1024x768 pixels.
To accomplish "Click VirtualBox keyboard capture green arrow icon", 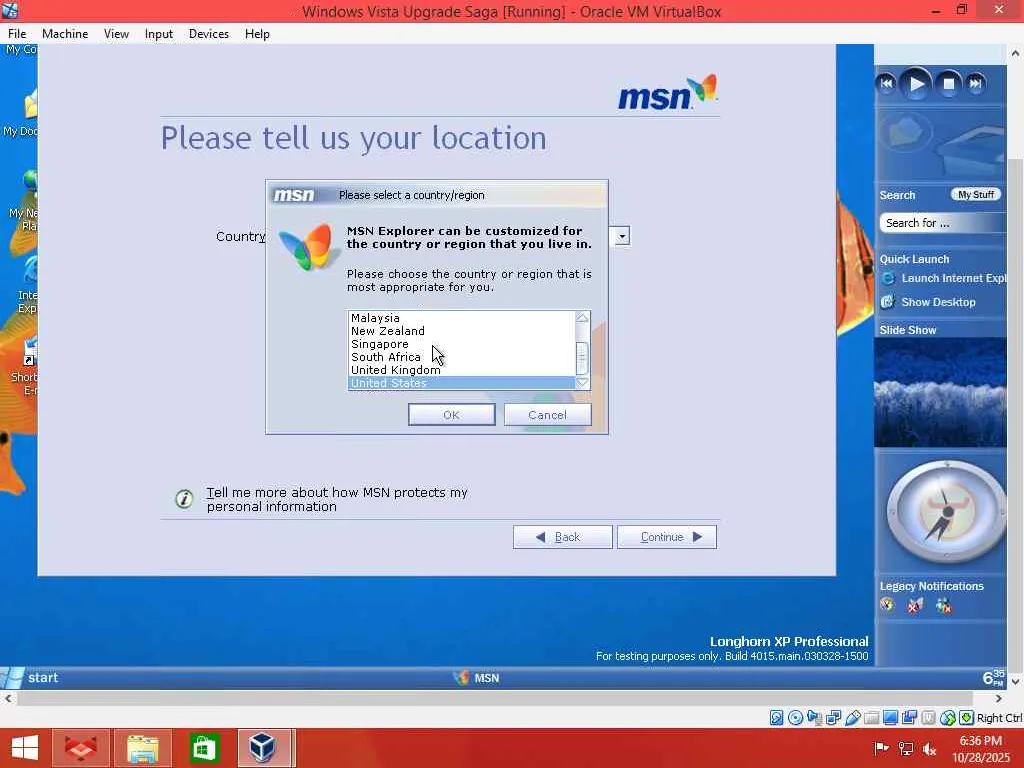I will tap(967, 718).
